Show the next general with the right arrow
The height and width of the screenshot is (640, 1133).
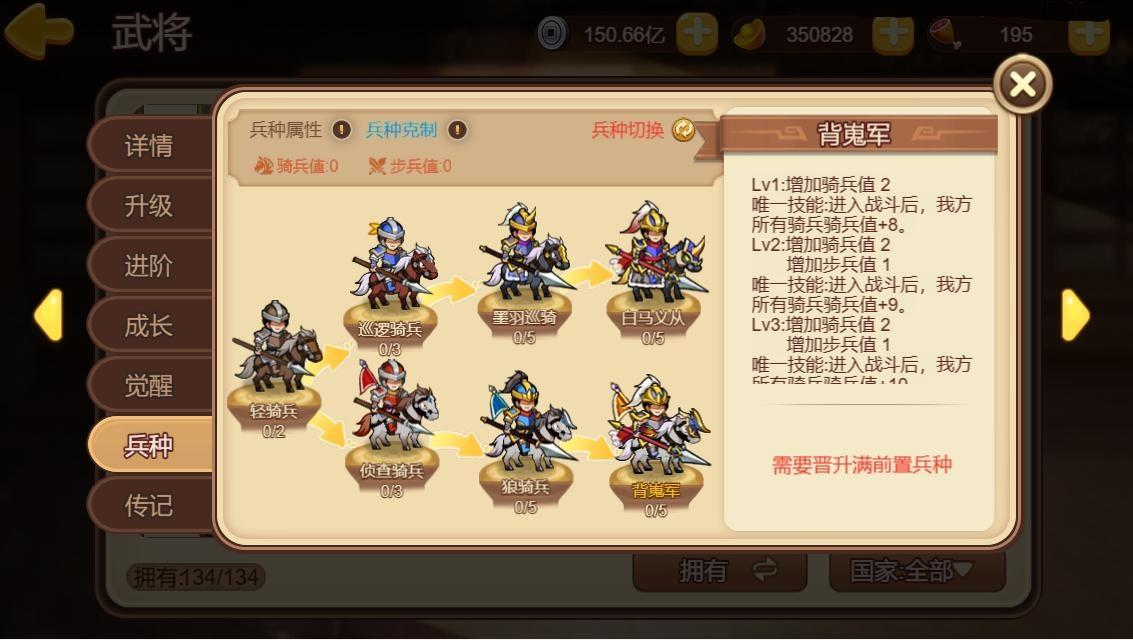1075,315
